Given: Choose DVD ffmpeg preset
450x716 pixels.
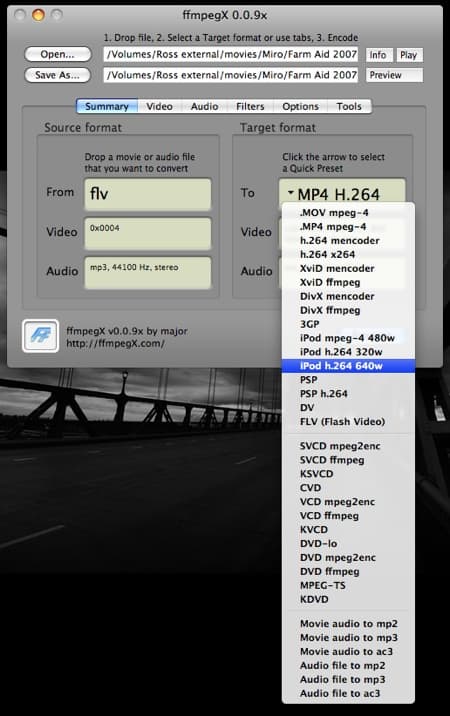Looking at the screenshot, I should tap(348, 571).
